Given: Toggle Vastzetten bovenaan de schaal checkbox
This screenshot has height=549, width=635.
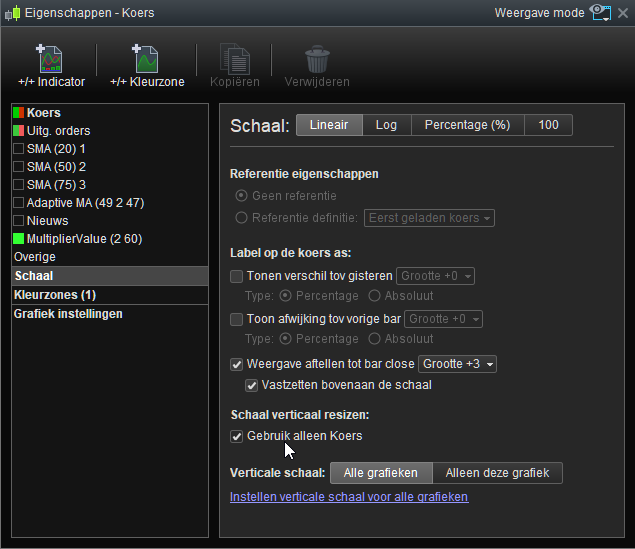Looking at the screenshot, I should pyautogui.click(x=252, y=385).
